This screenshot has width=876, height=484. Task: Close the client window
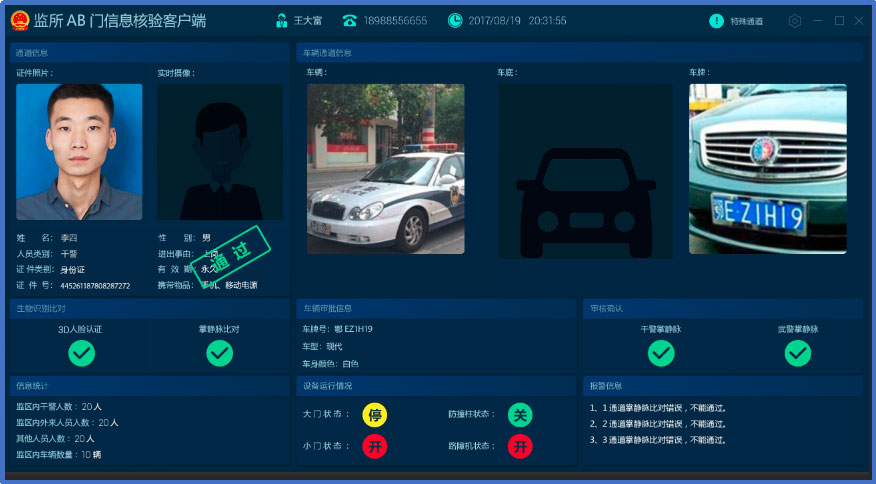[x=859, y=21]
